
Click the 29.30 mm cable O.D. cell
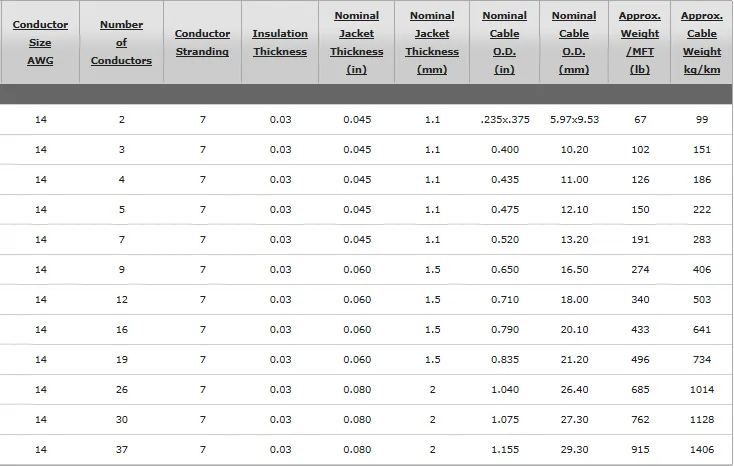[x=574, y=450]
